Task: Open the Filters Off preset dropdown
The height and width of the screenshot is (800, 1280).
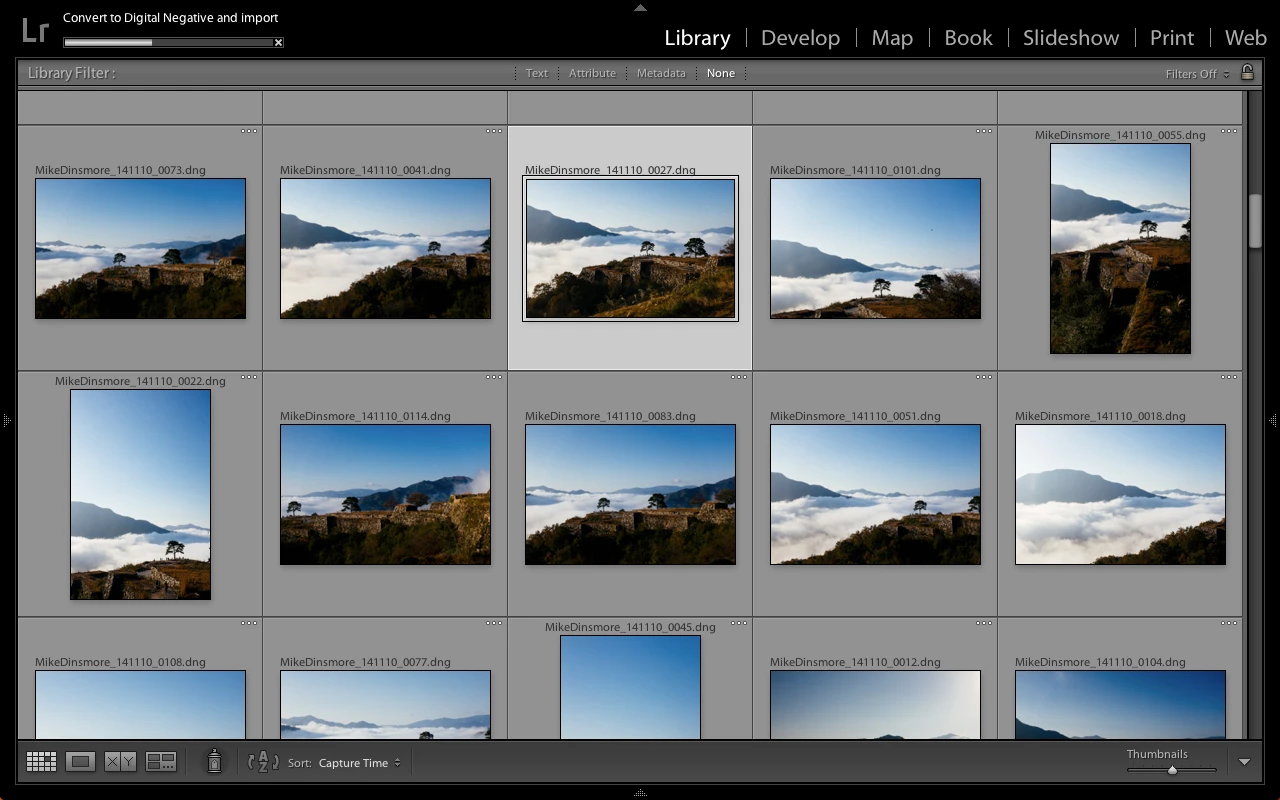Action: click(1197, 74)
